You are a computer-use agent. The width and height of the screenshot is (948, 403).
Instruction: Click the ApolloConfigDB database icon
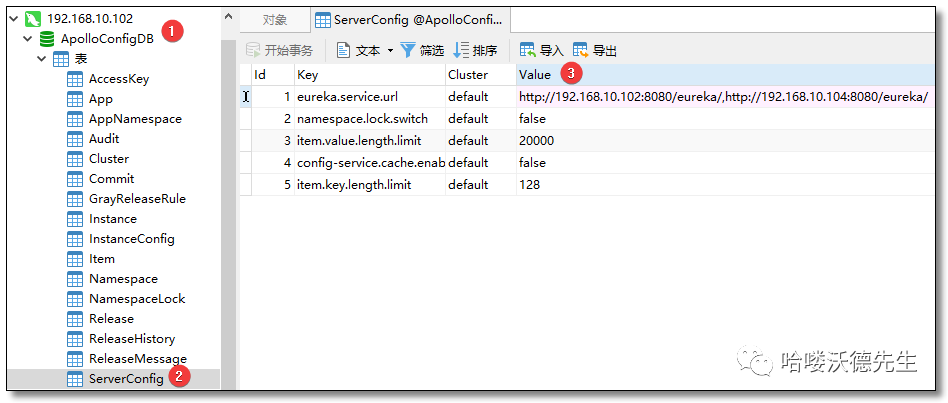pos(46,39)
